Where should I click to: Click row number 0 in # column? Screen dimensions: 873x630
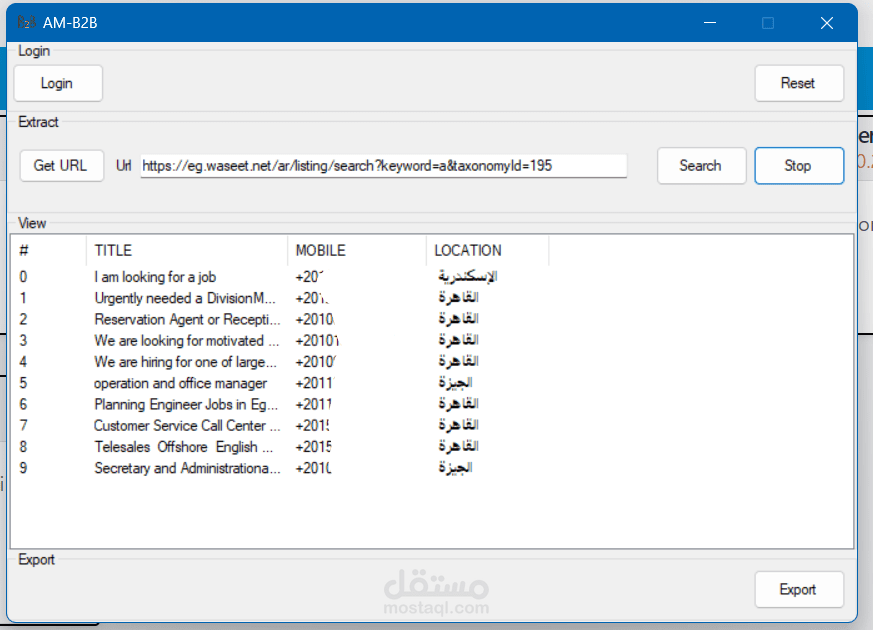tap(23, 277)
